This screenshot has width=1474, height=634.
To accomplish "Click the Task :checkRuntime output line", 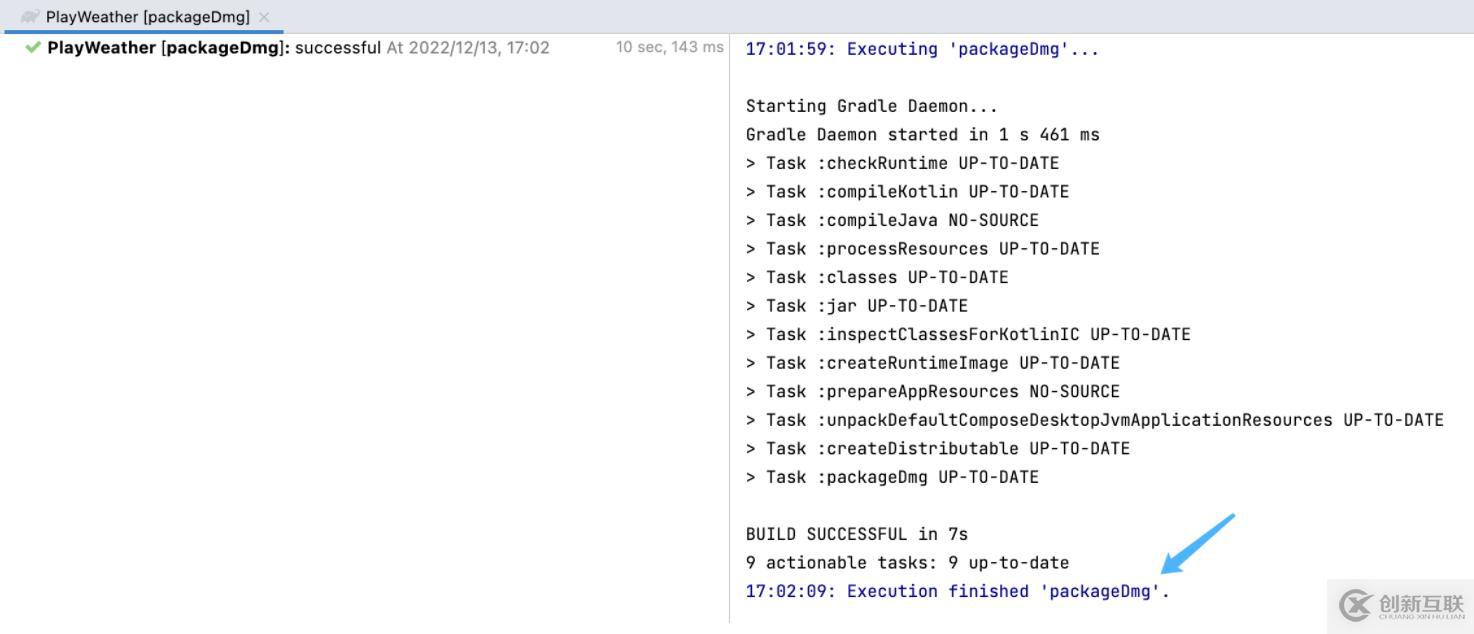I will [902, 163].
